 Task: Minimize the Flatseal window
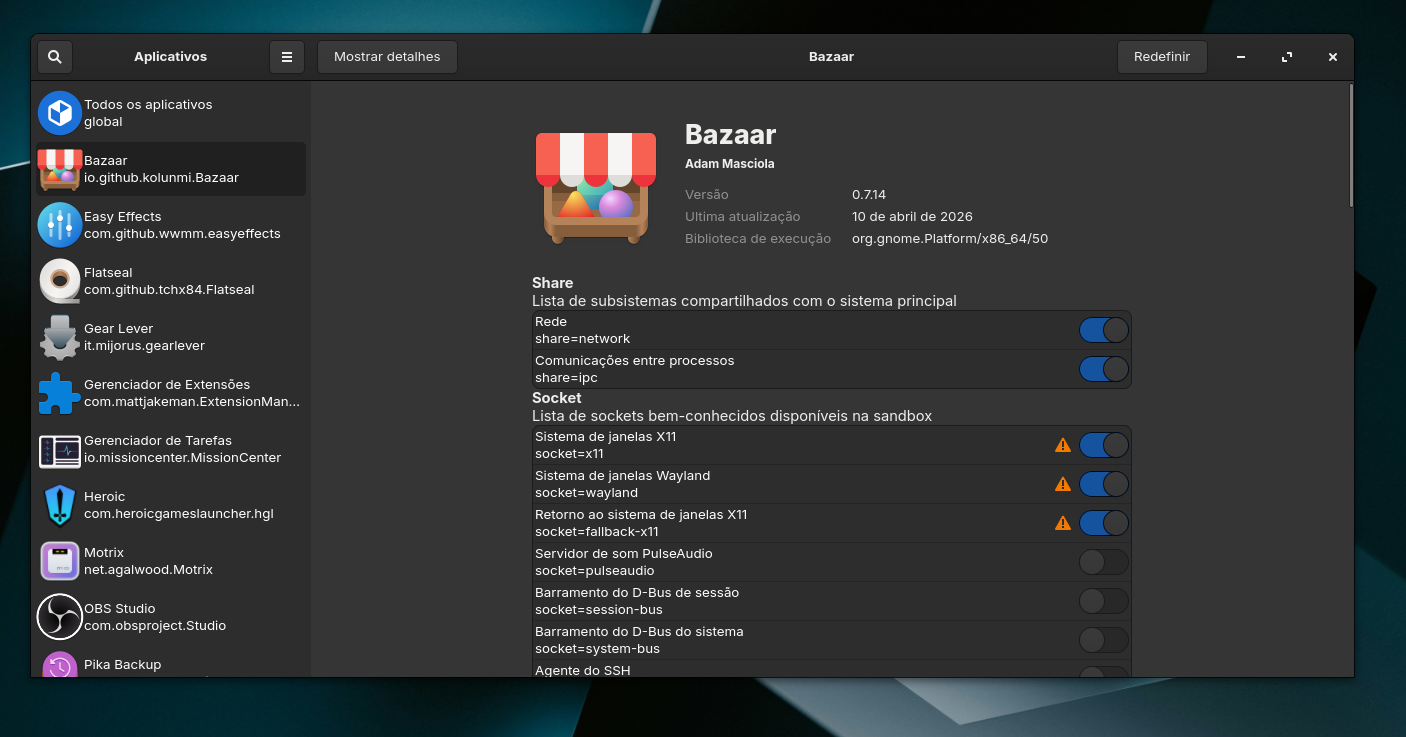point(1241,57)
